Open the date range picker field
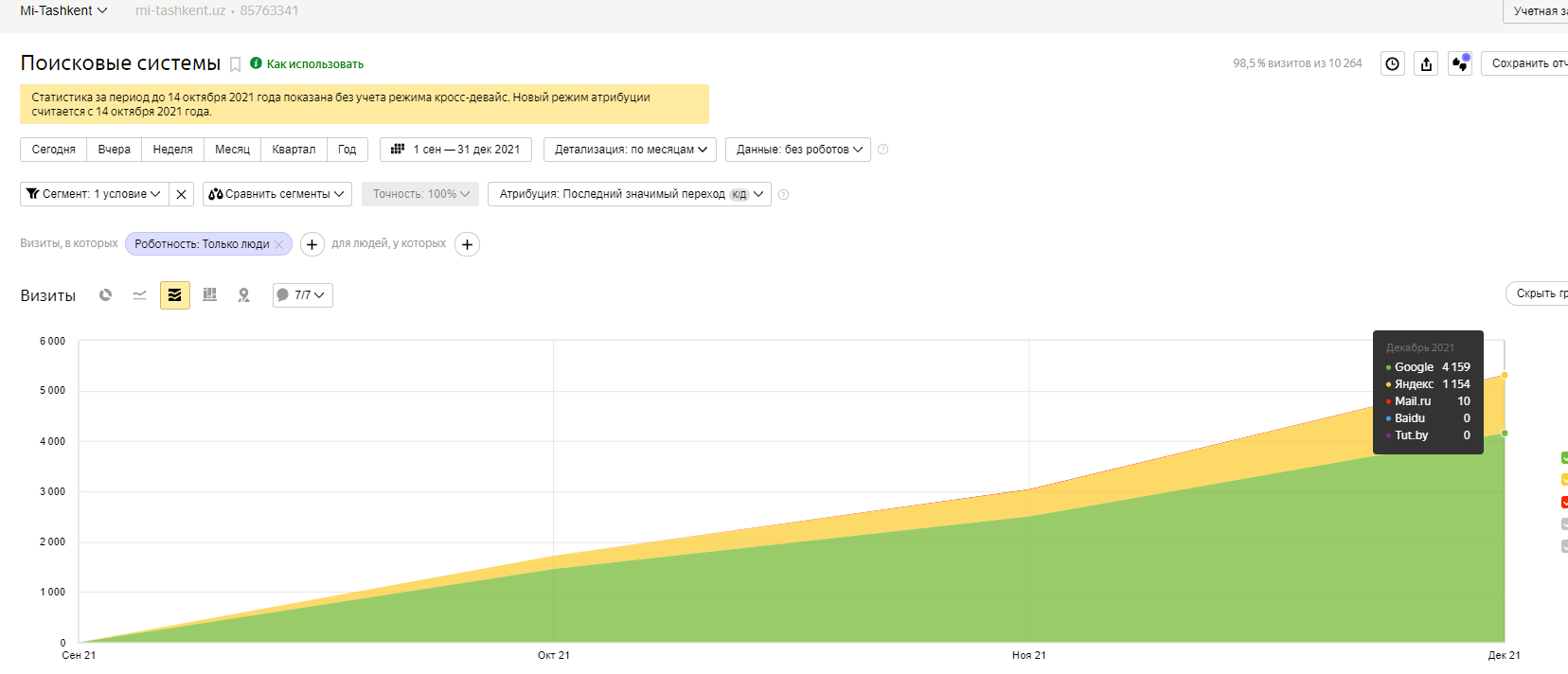1568x674 pixels. pyautogui.click(x=456, y=150)
